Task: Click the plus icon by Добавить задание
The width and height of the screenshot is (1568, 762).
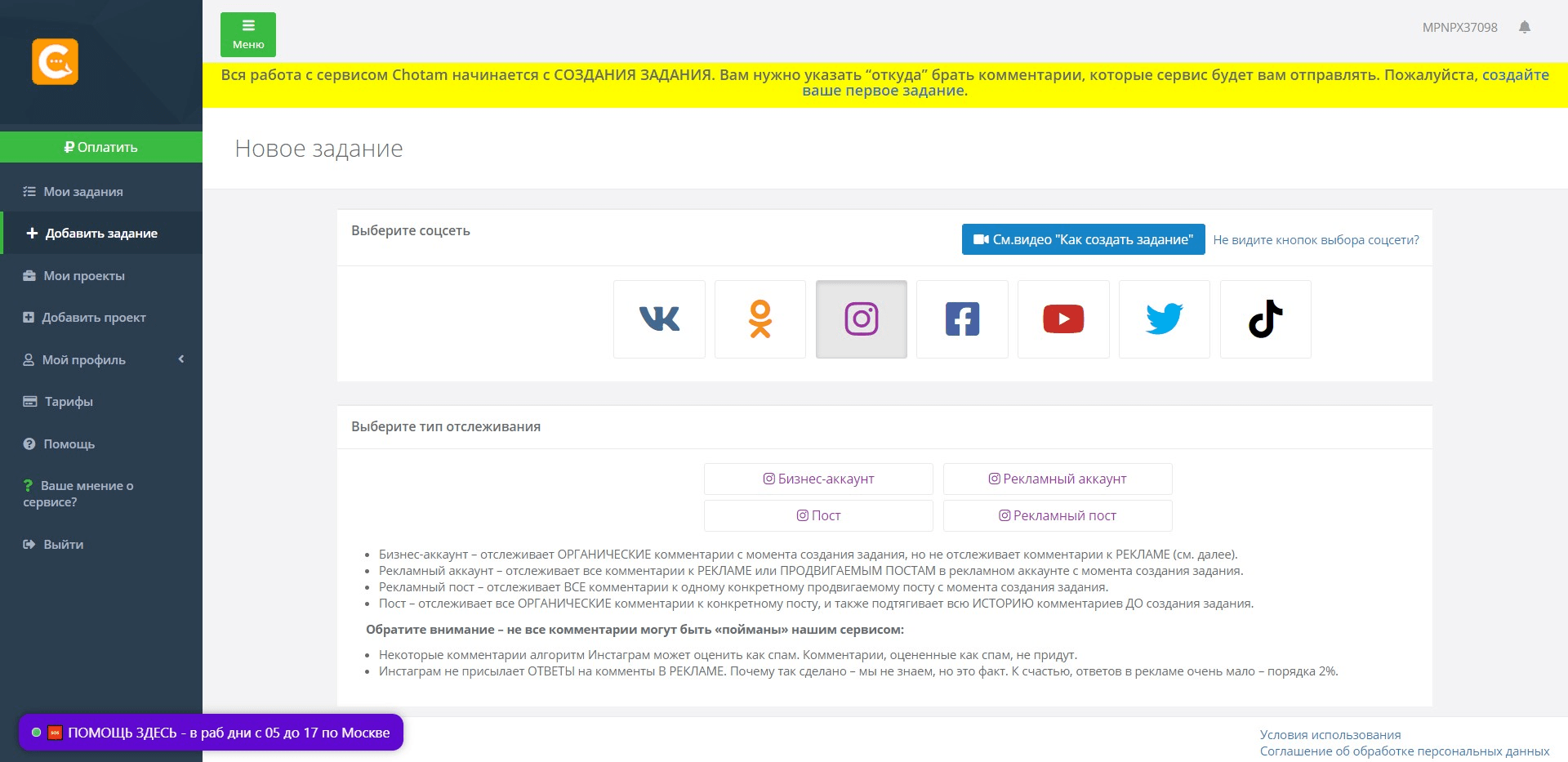Action: [32, 233]
